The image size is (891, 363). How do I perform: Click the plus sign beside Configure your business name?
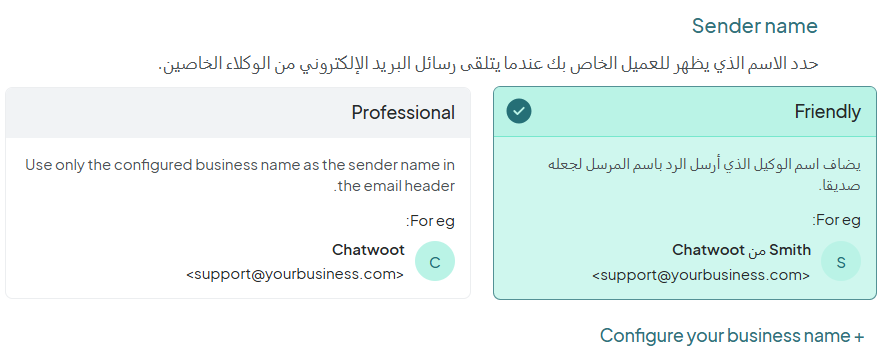pos(859,336)
